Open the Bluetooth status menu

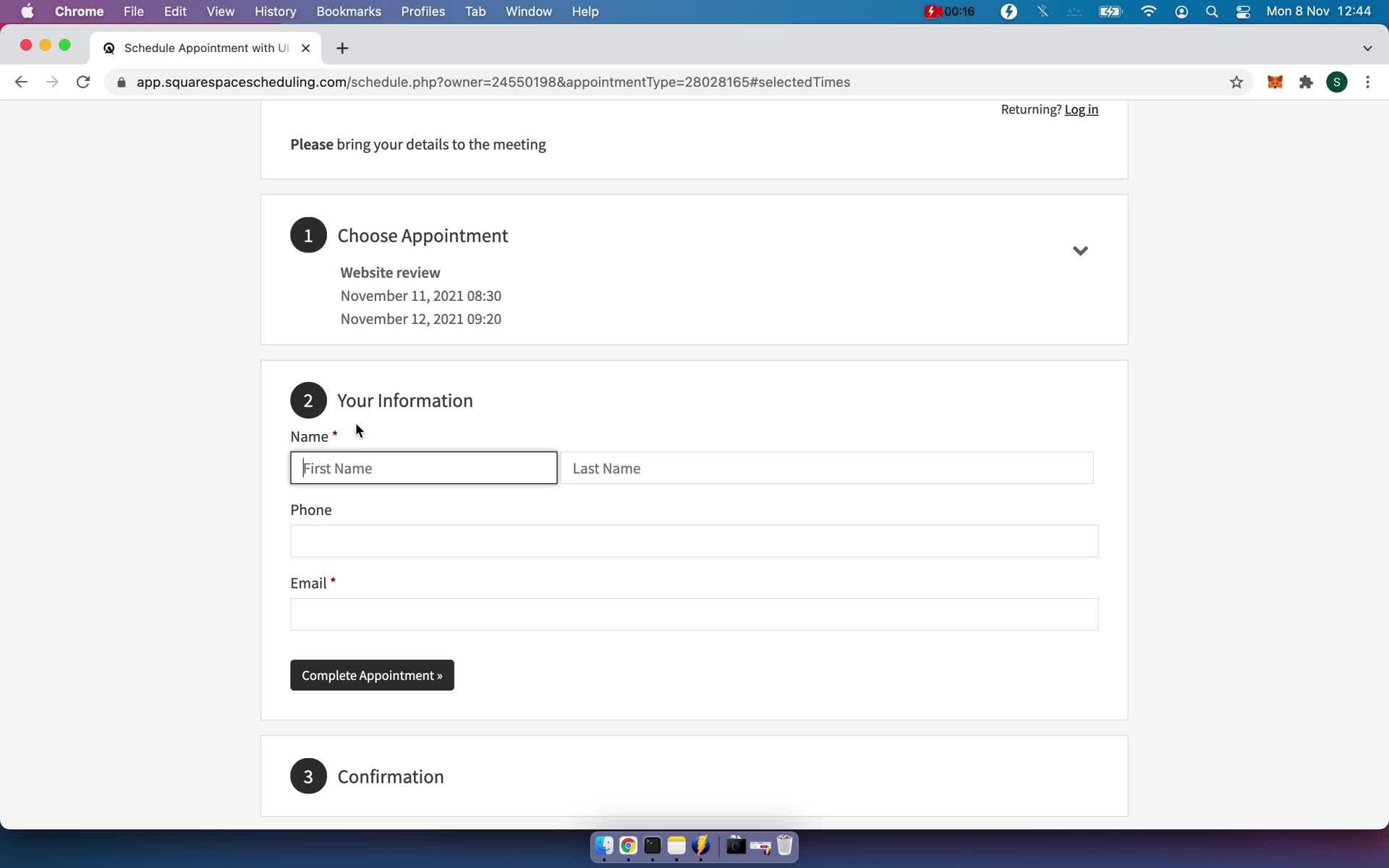pos(1042,12)
